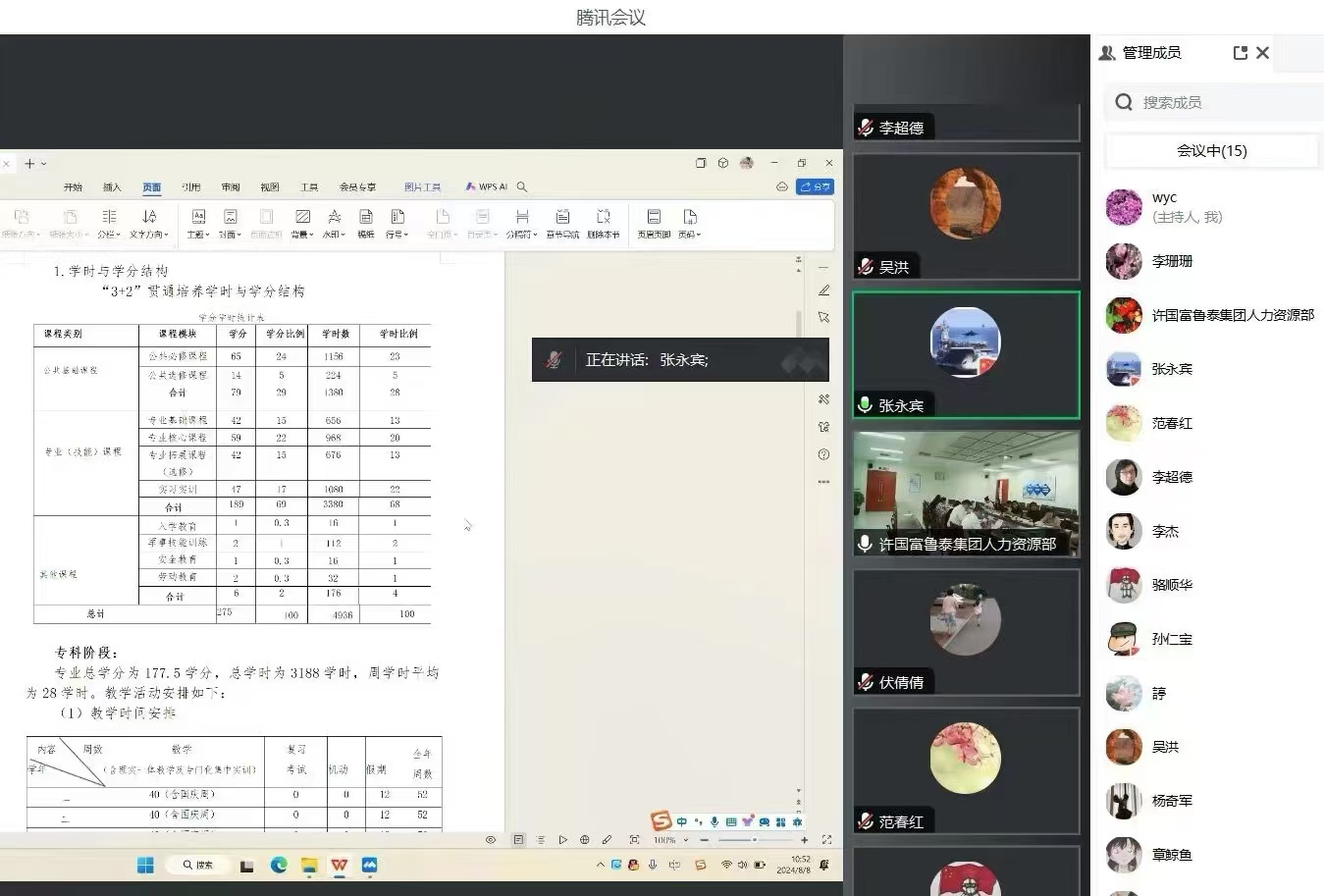
Task: Switch to outline view
Action: click(x=541, y=840)
